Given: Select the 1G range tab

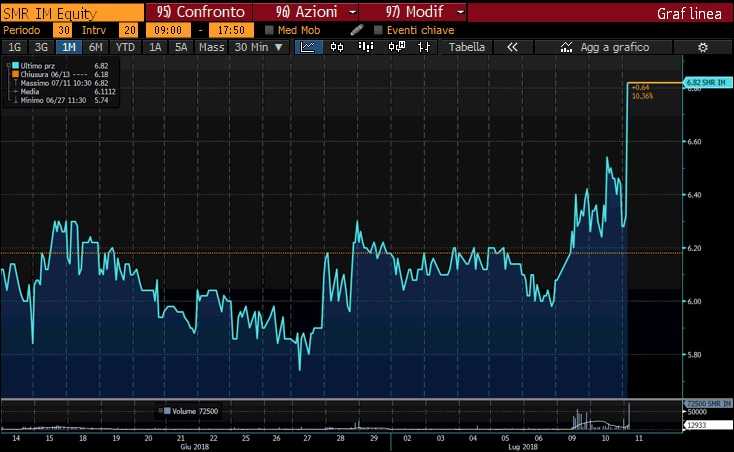Looking at the screenshot, I should pos(15,47).
